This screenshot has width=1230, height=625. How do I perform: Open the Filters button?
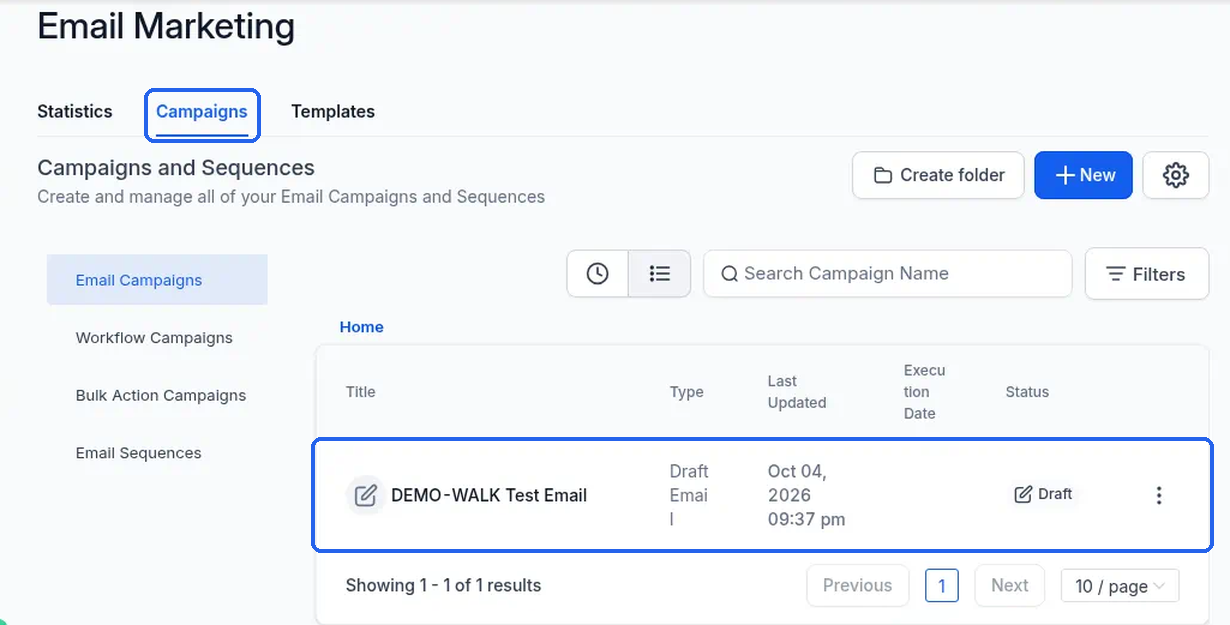coord(1147,274)
